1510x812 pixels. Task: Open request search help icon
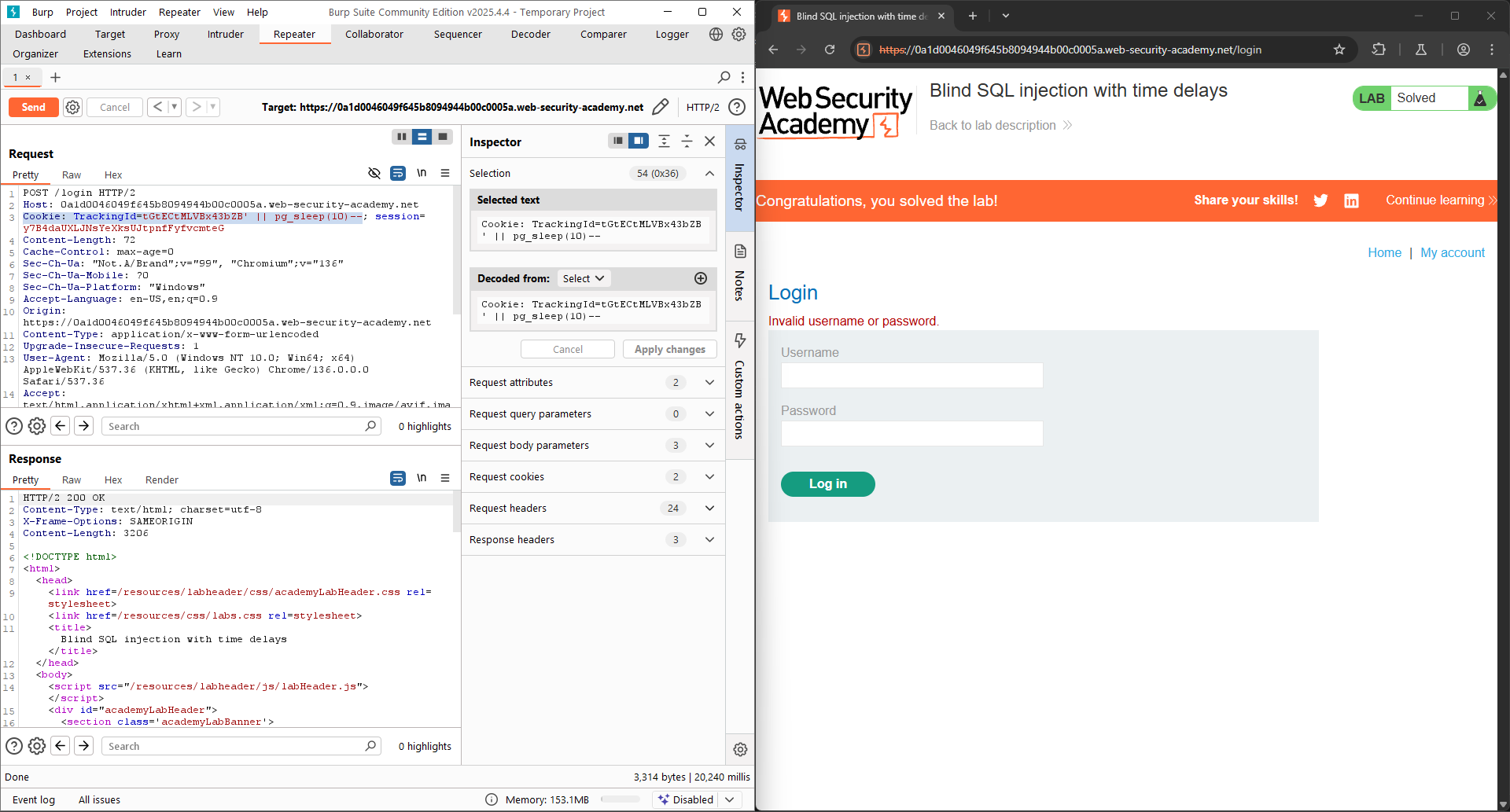tap(14, 426)
